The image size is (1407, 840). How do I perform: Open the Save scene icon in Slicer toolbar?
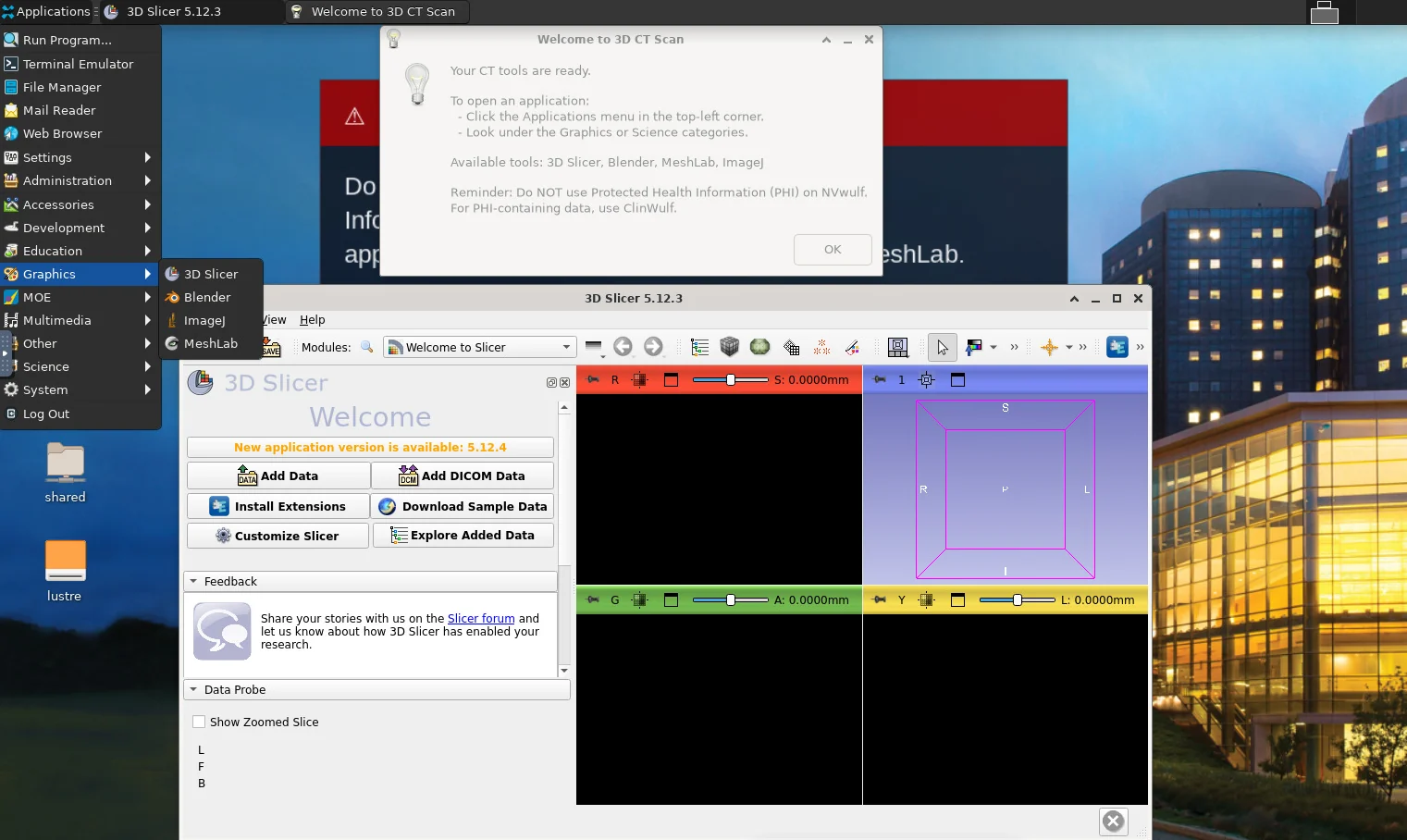click(x=271, y=348)
